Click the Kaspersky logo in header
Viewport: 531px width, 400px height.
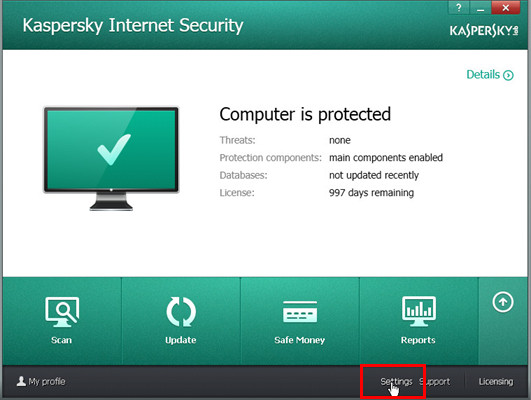[x=484, y=30]
